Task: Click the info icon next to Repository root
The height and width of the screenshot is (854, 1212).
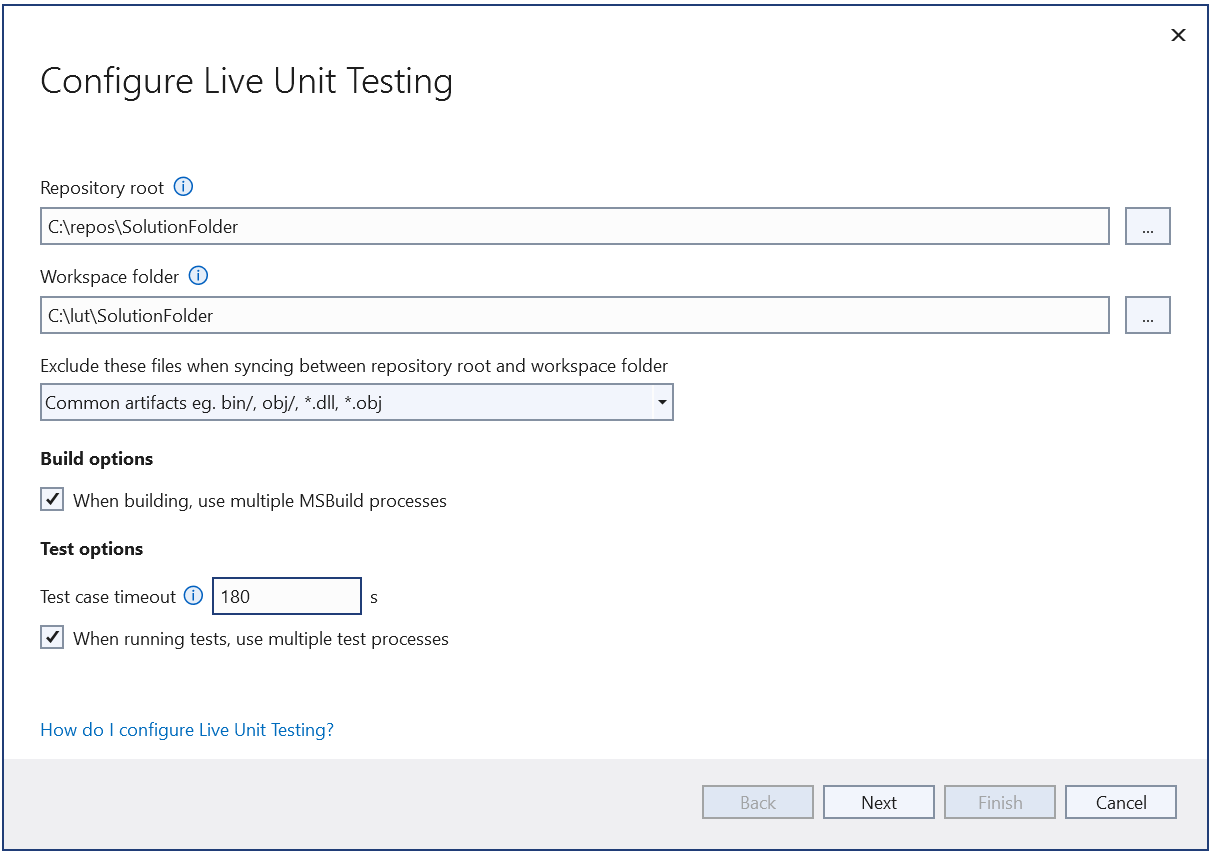Action: click(184, 187)
